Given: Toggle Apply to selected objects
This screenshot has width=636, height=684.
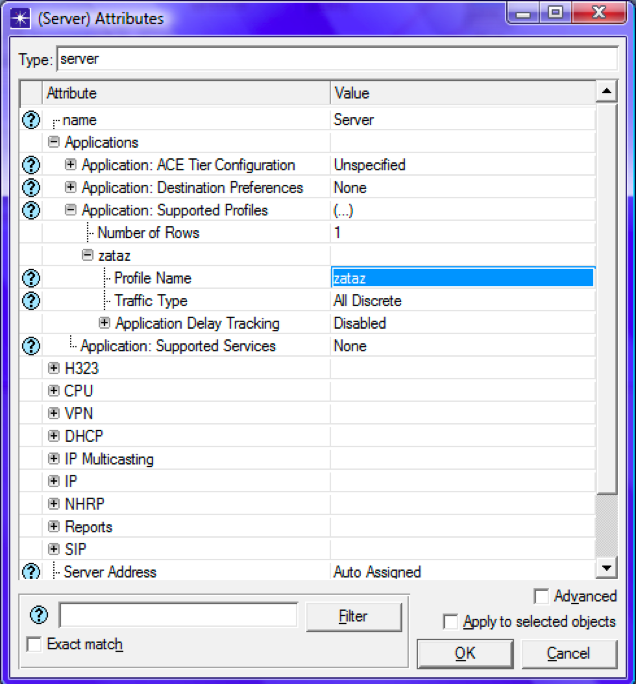Looking at the screenshot, I should click(x=450, y=622).
